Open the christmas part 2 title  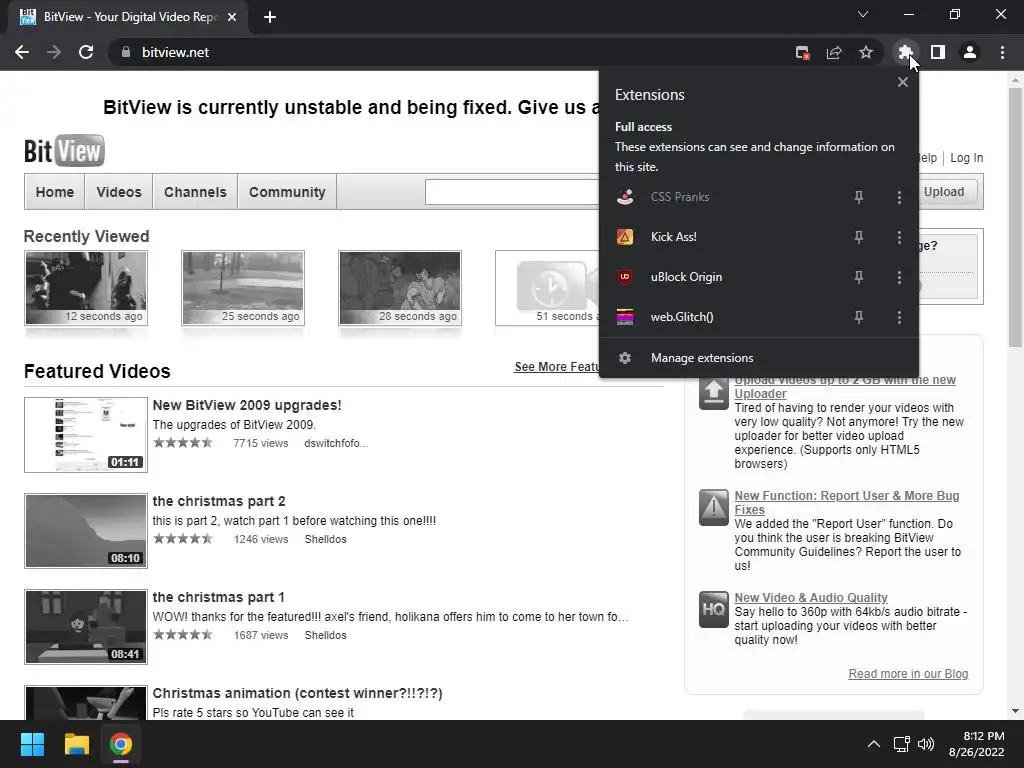pyautogui.click(x=219, y=501)
